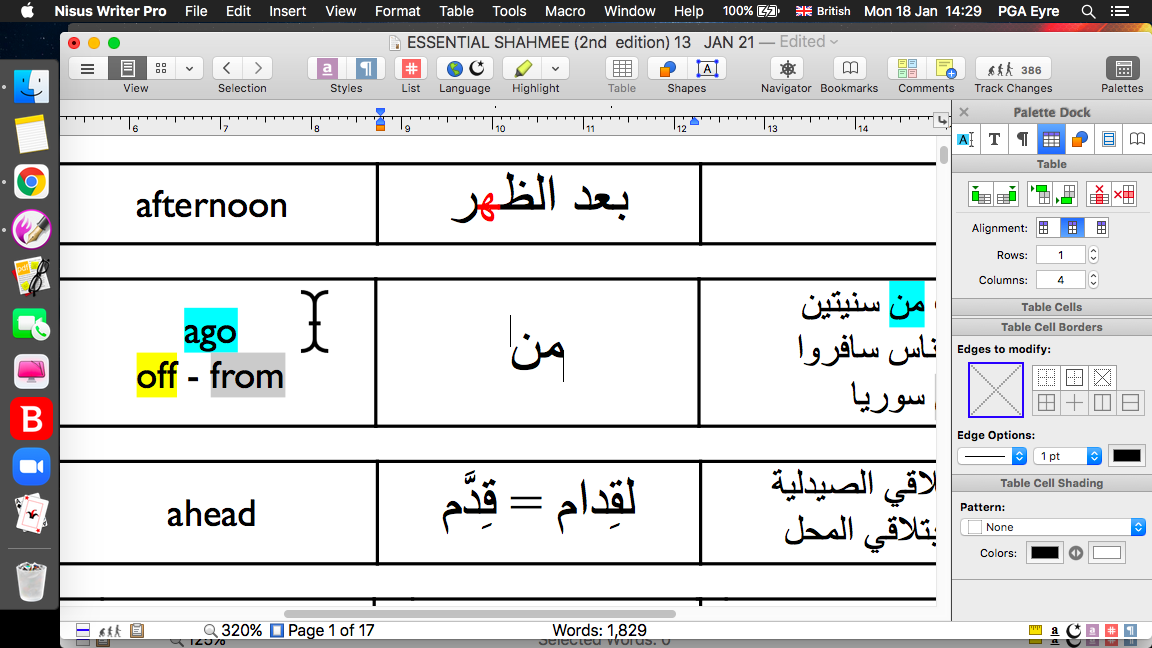Image resolution: width=1152 pixels, height=648 pixels.
Task: Collapse the Table Cell Shading section header
Action: pos(1051,483)
